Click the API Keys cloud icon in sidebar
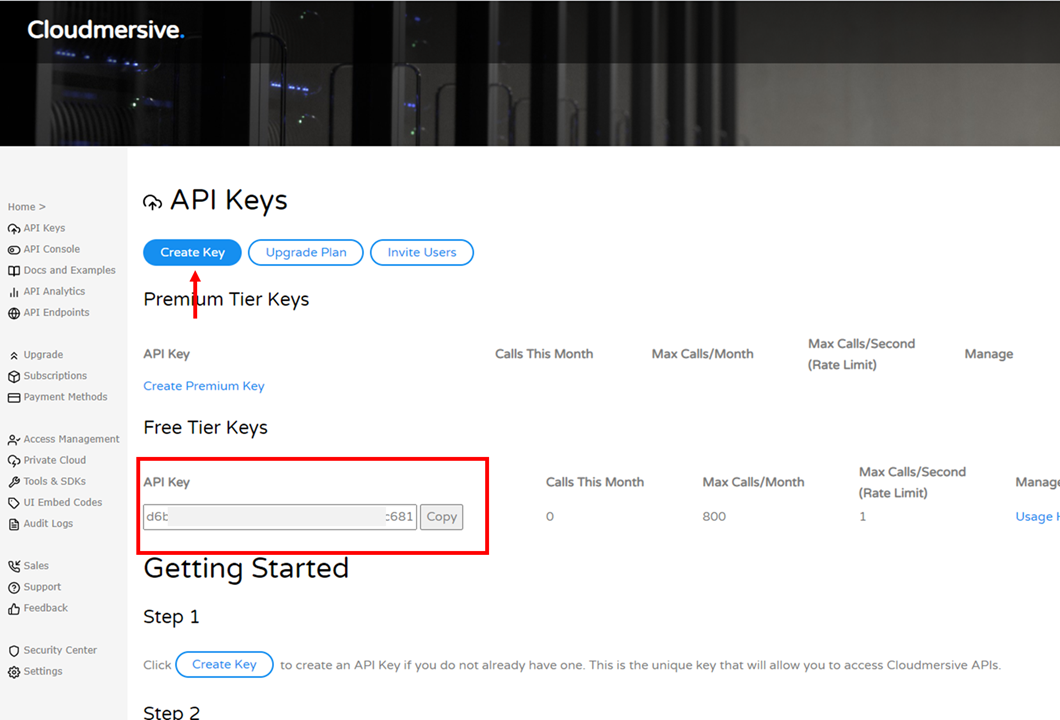This screenshot has width=1060, height=720. [14, 229]
